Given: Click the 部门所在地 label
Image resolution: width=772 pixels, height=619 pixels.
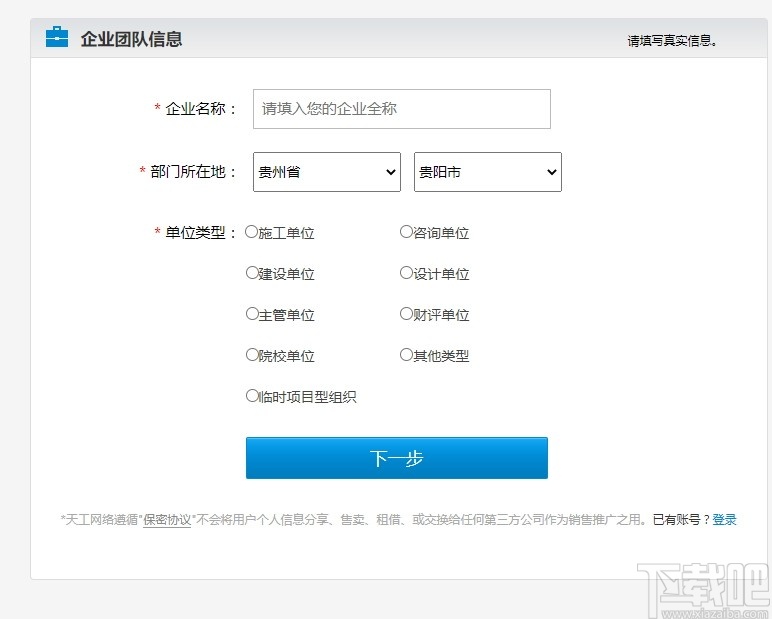Looking at the screenshot, I should click(x=193, y=172).
